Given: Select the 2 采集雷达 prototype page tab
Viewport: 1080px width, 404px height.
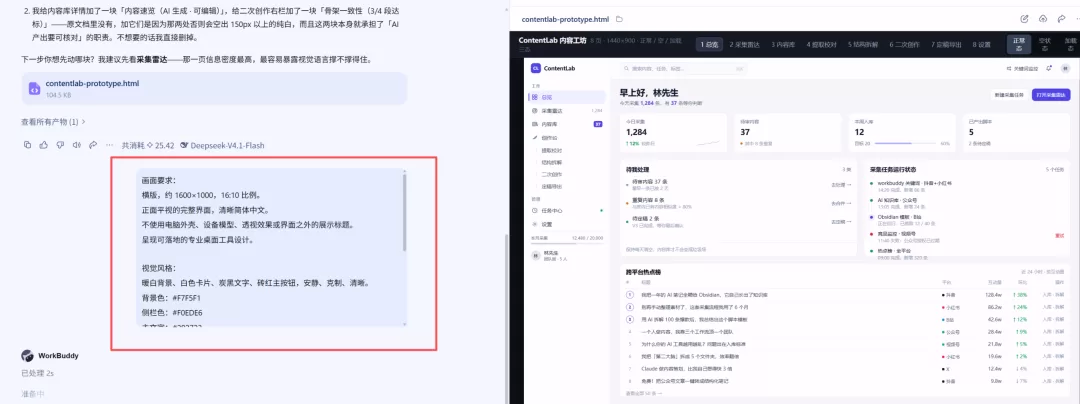Looking at the screenshot, I should coord(745,44).
